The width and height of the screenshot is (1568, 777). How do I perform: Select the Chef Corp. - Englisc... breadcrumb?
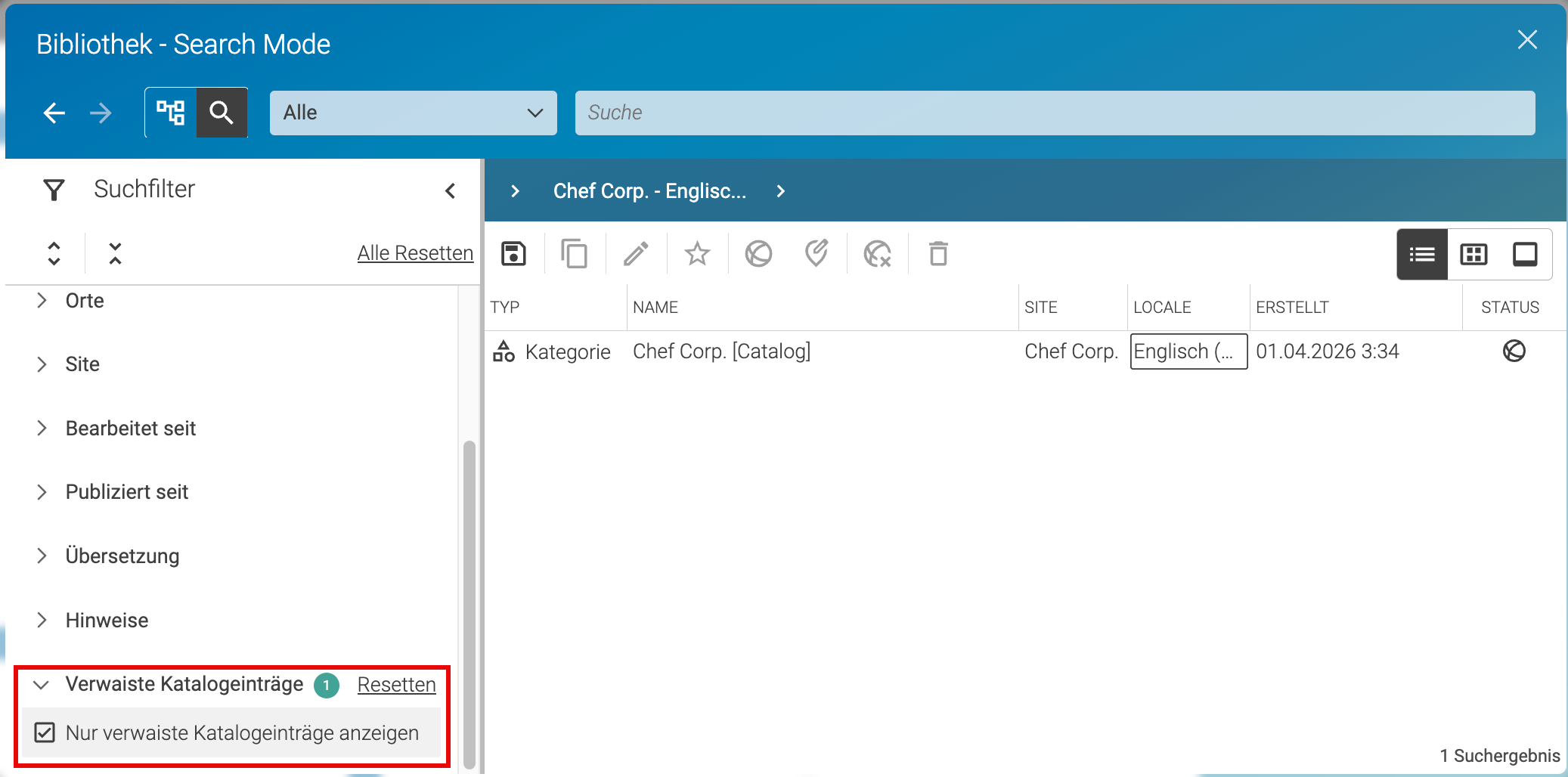(x=649, y=191)
